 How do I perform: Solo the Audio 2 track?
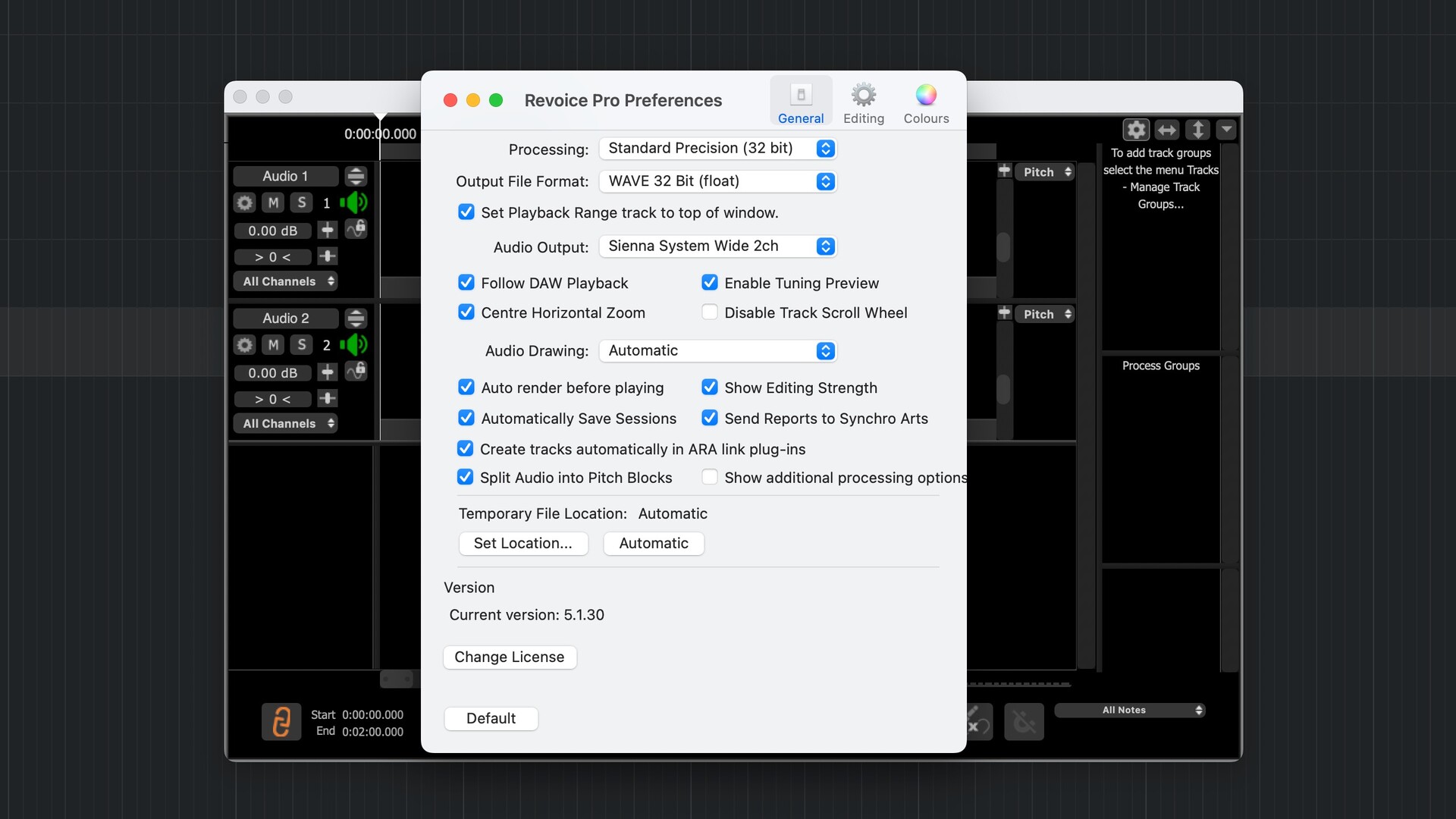tap(302, 345)
